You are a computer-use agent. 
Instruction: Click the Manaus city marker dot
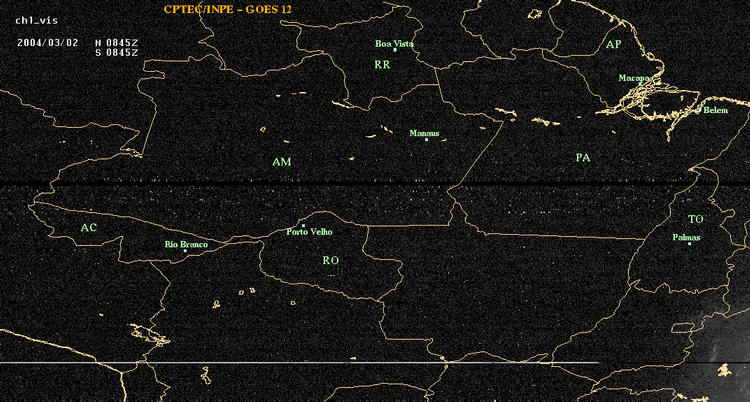click(426, 139)
